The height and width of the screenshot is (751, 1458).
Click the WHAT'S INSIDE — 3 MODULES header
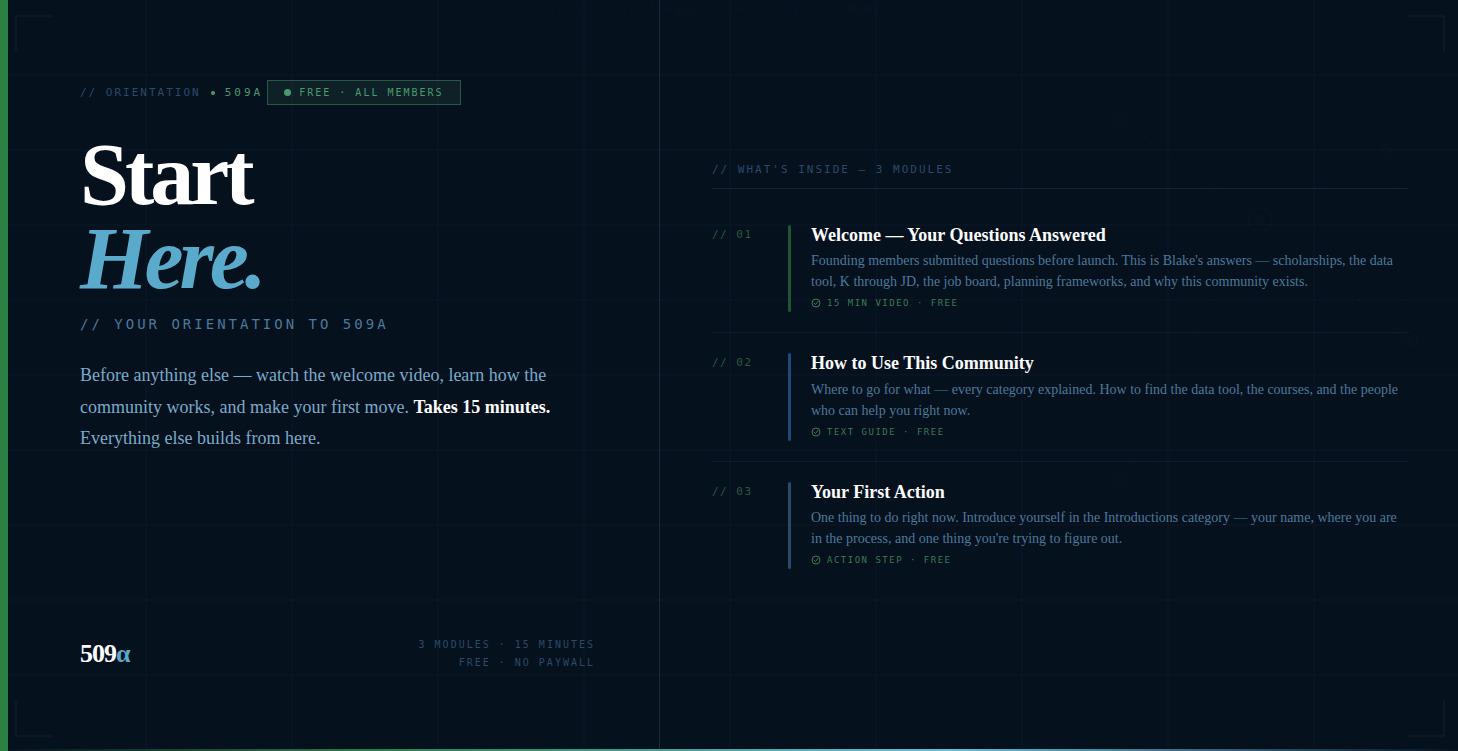tap(832, 169)
